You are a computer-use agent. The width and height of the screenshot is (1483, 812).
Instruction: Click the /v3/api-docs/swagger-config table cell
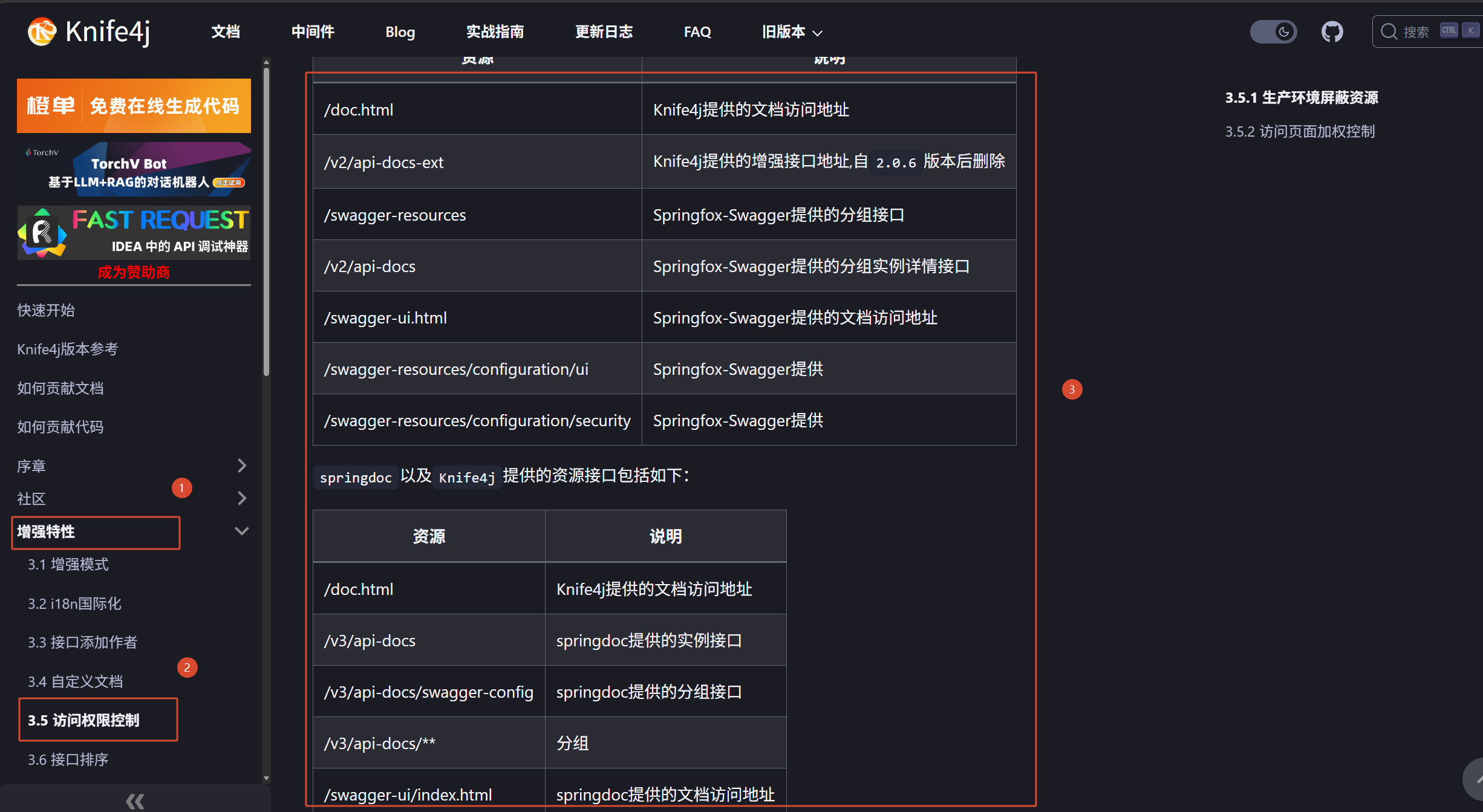point(429,692)
